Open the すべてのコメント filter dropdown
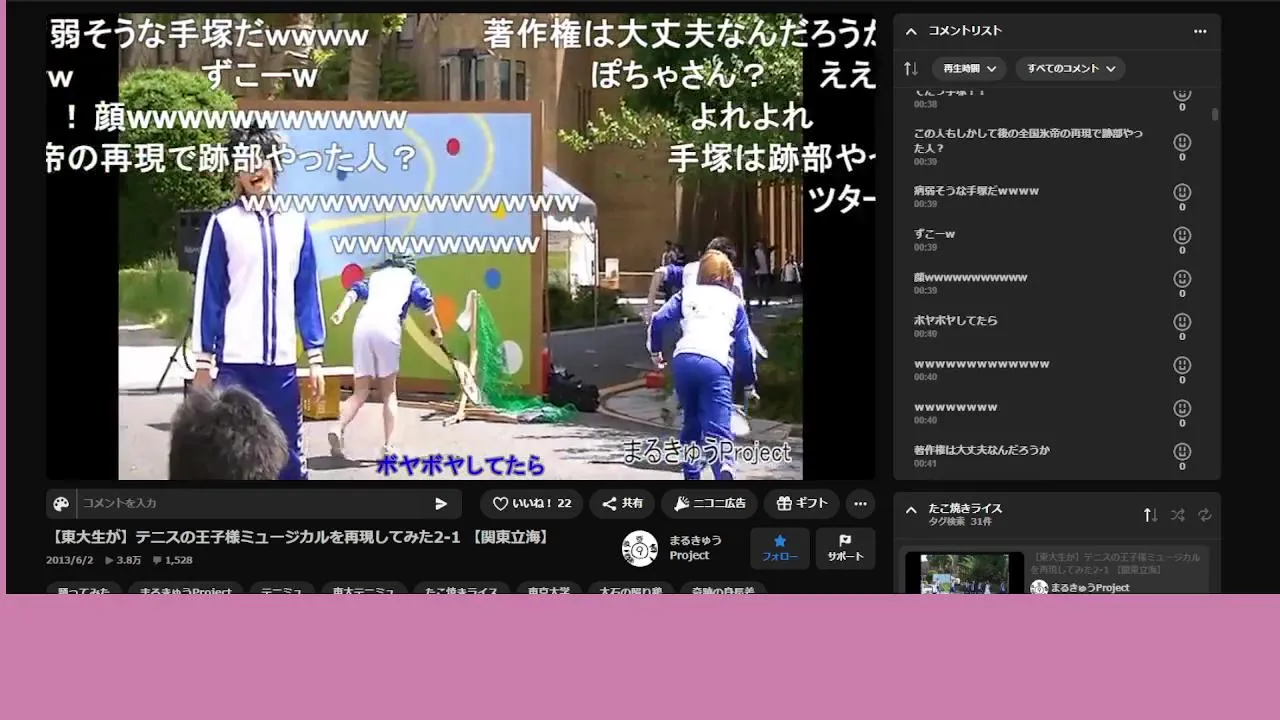This screenshot has width=1280, height=720. 1071,69
